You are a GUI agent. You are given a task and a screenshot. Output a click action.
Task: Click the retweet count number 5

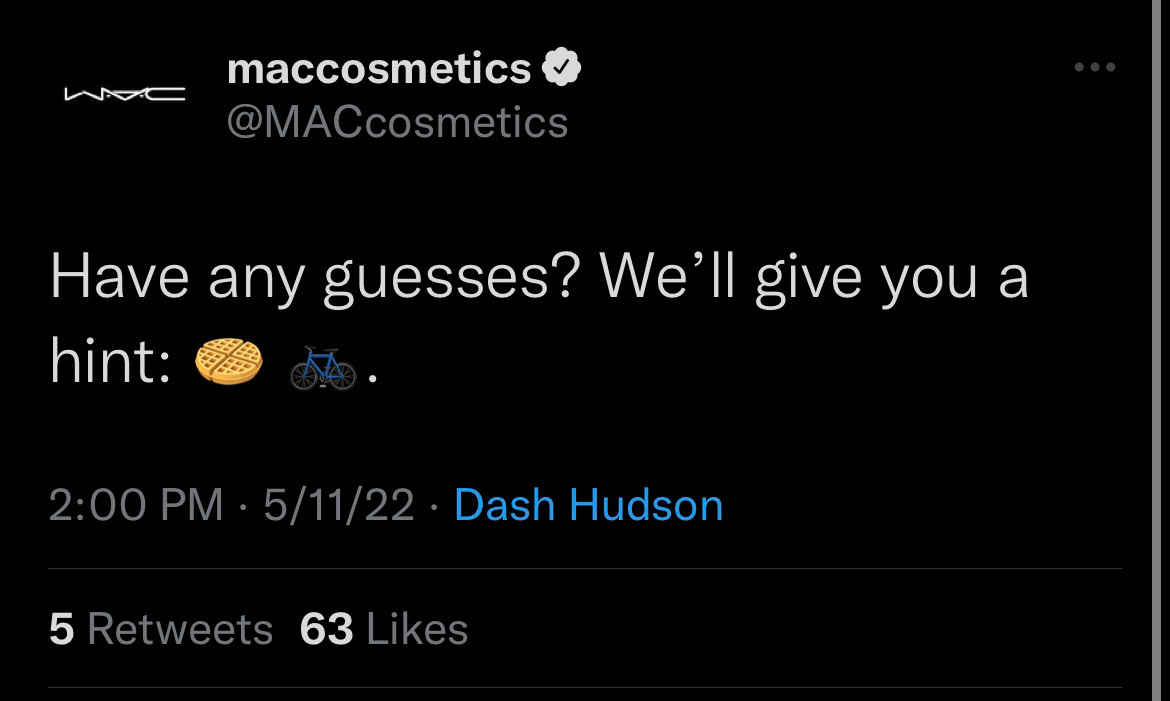61,630
